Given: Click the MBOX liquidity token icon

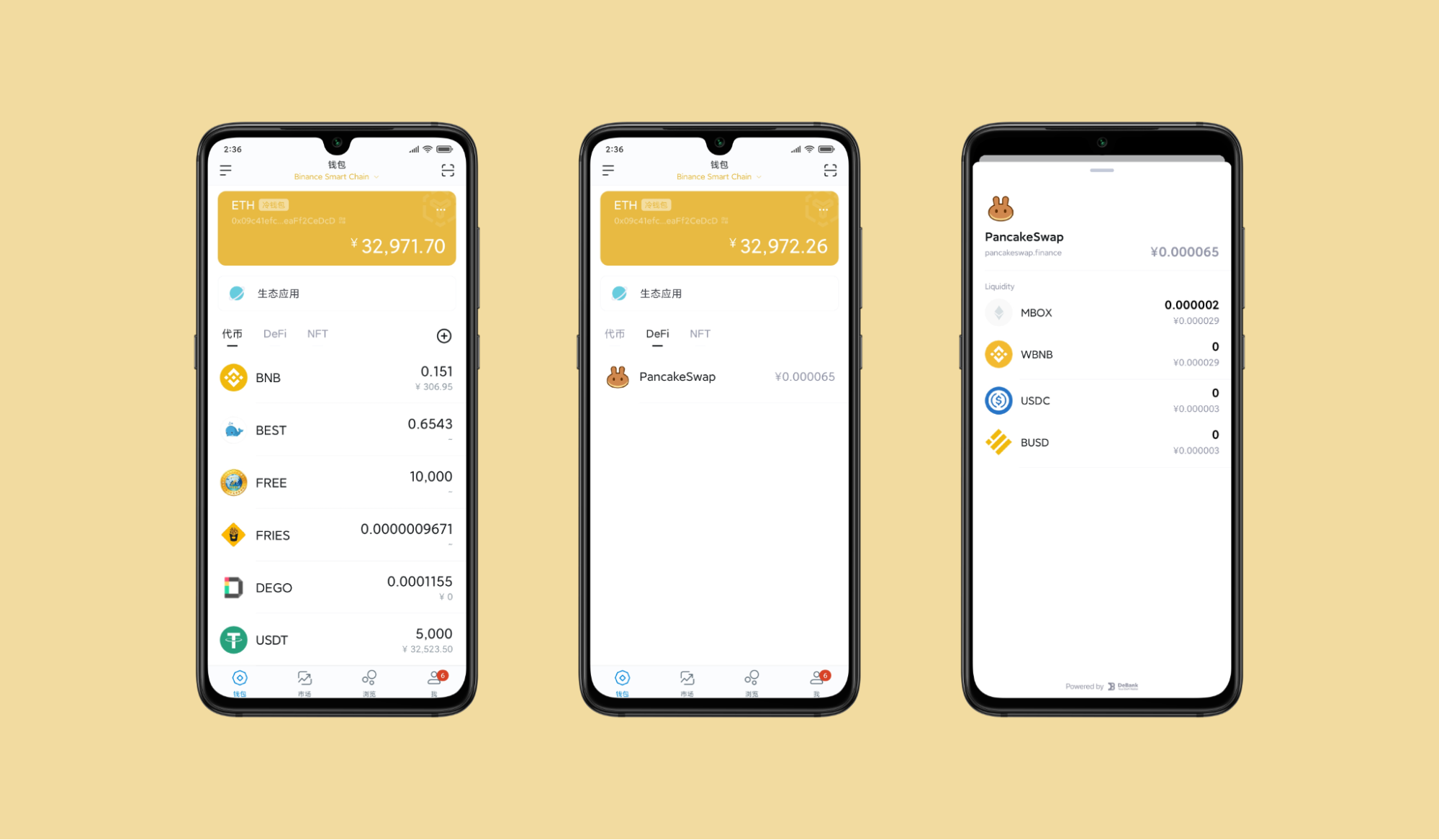Looking at the screenshot, I should (993, 311).
